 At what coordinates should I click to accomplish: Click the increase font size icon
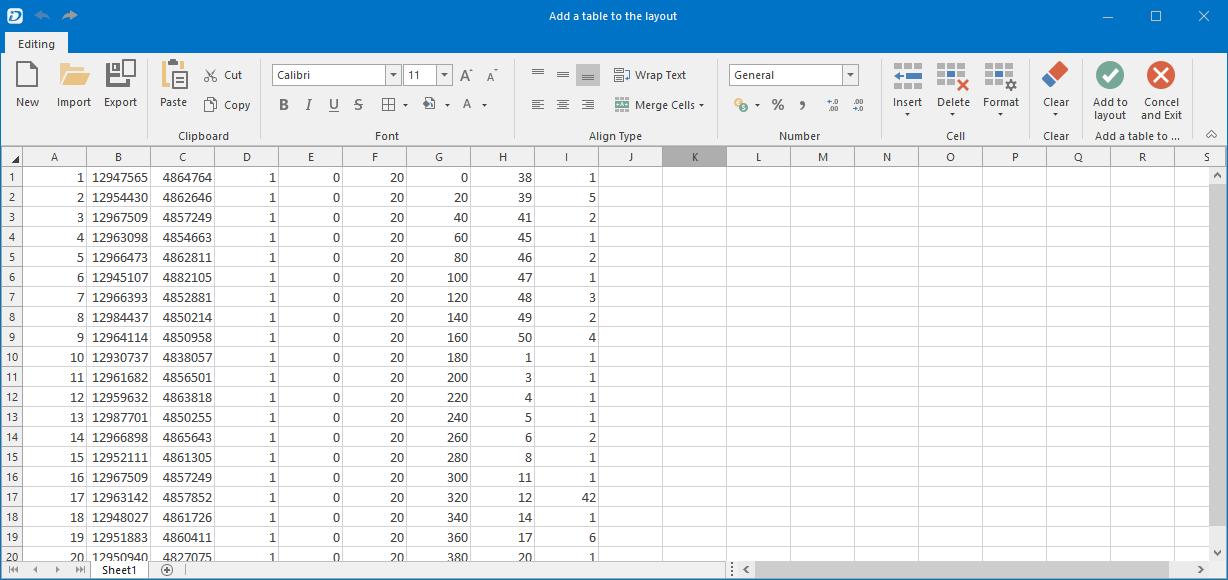tap(466, 75)
